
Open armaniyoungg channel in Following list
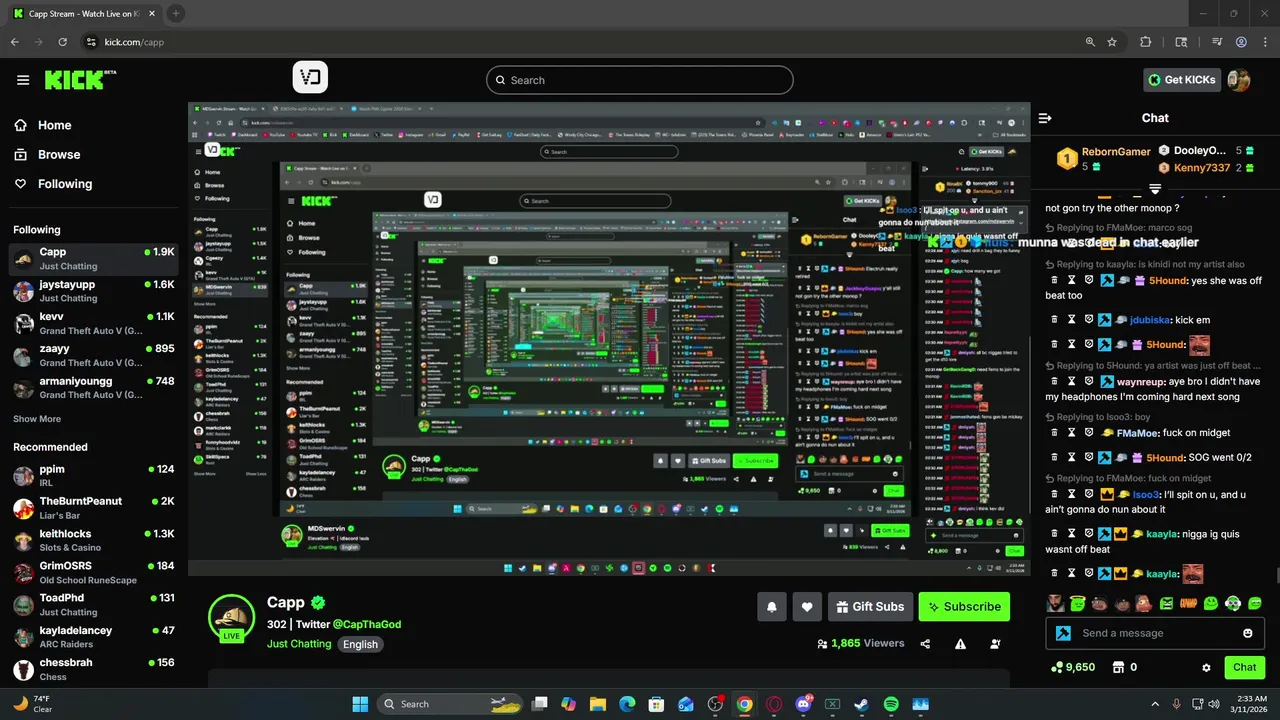tap(93, 387)
